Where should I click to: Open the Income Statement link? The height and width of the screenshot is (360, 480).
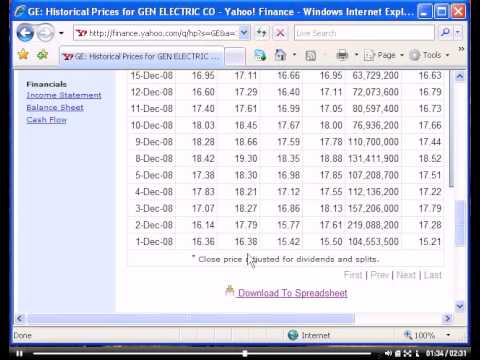[x=64, y=95]
